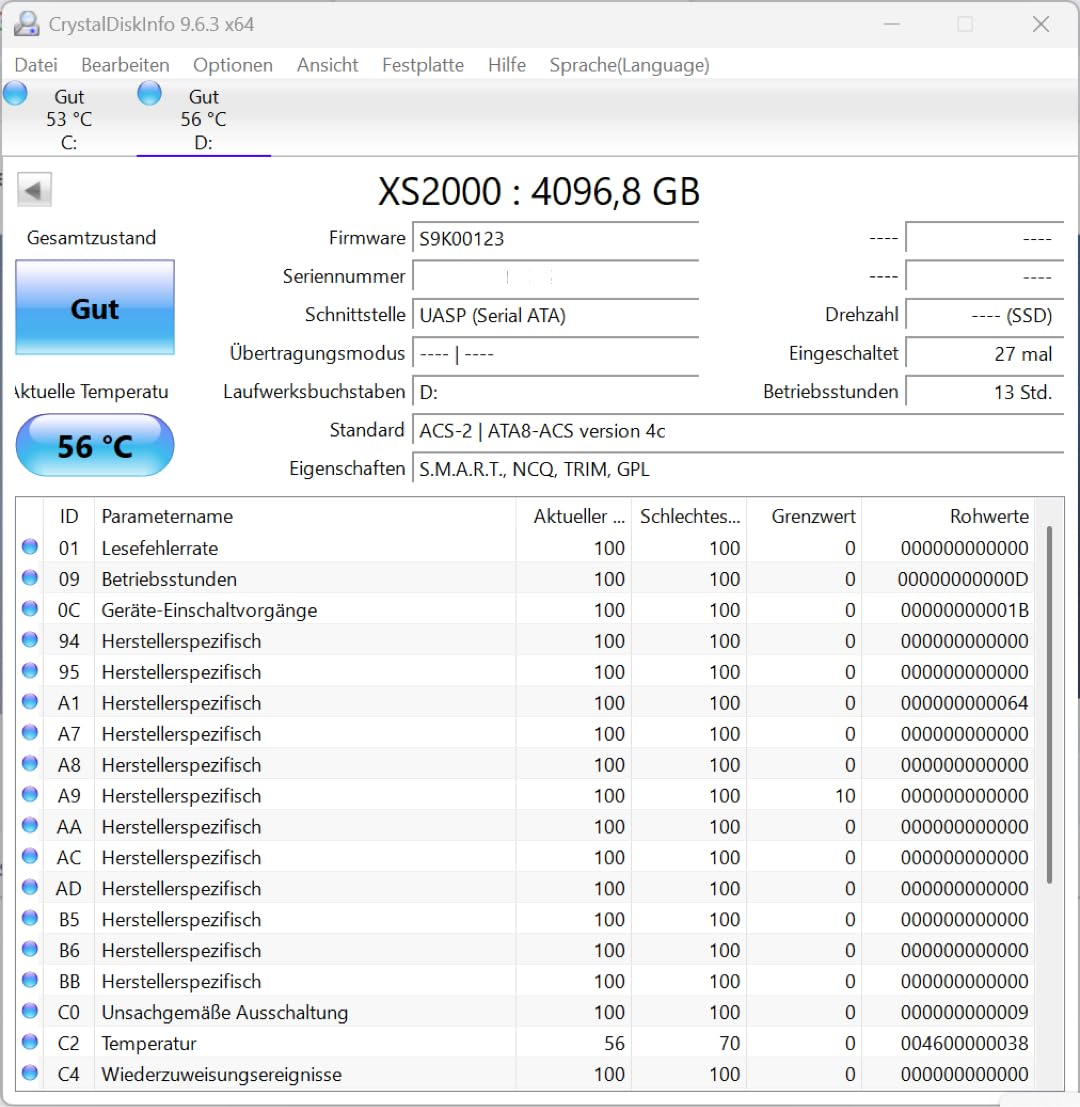
Task: Click the Unsachgemäße Ausschaltung parameter name
Action: [x=224, y=1012]
